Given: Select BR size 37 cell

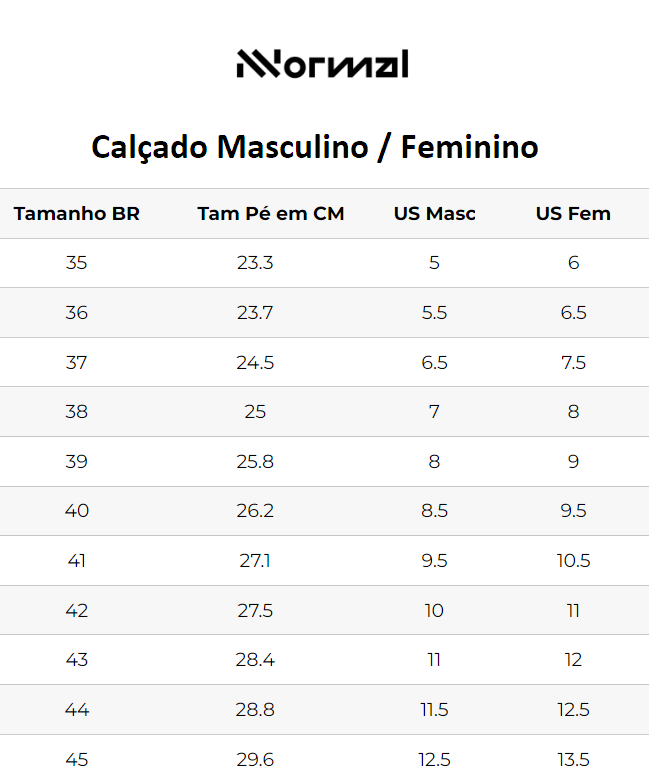Looking at the screenshot, I should point(77,362).
